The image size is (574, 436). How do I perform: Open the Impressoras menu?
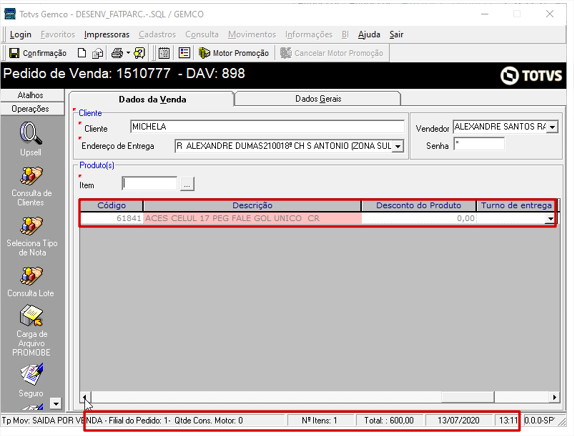107,34
